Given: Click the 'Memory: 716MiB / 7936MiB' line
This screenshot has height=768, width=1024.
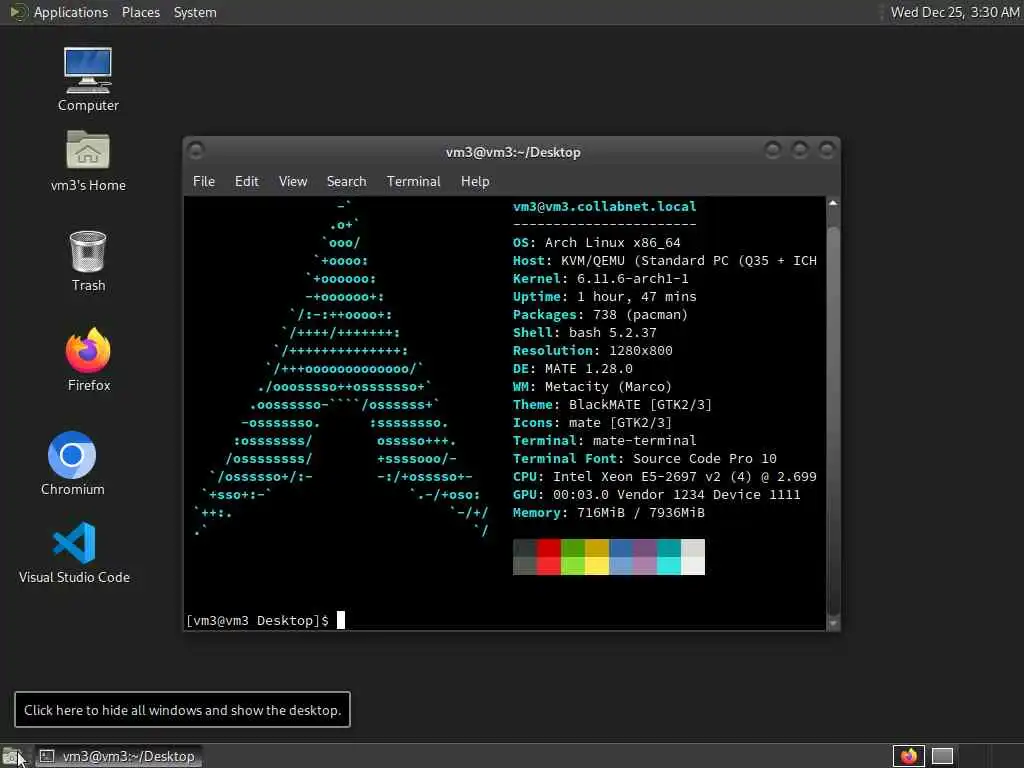Looking at the screenshot, I should [x=609, y=513].
